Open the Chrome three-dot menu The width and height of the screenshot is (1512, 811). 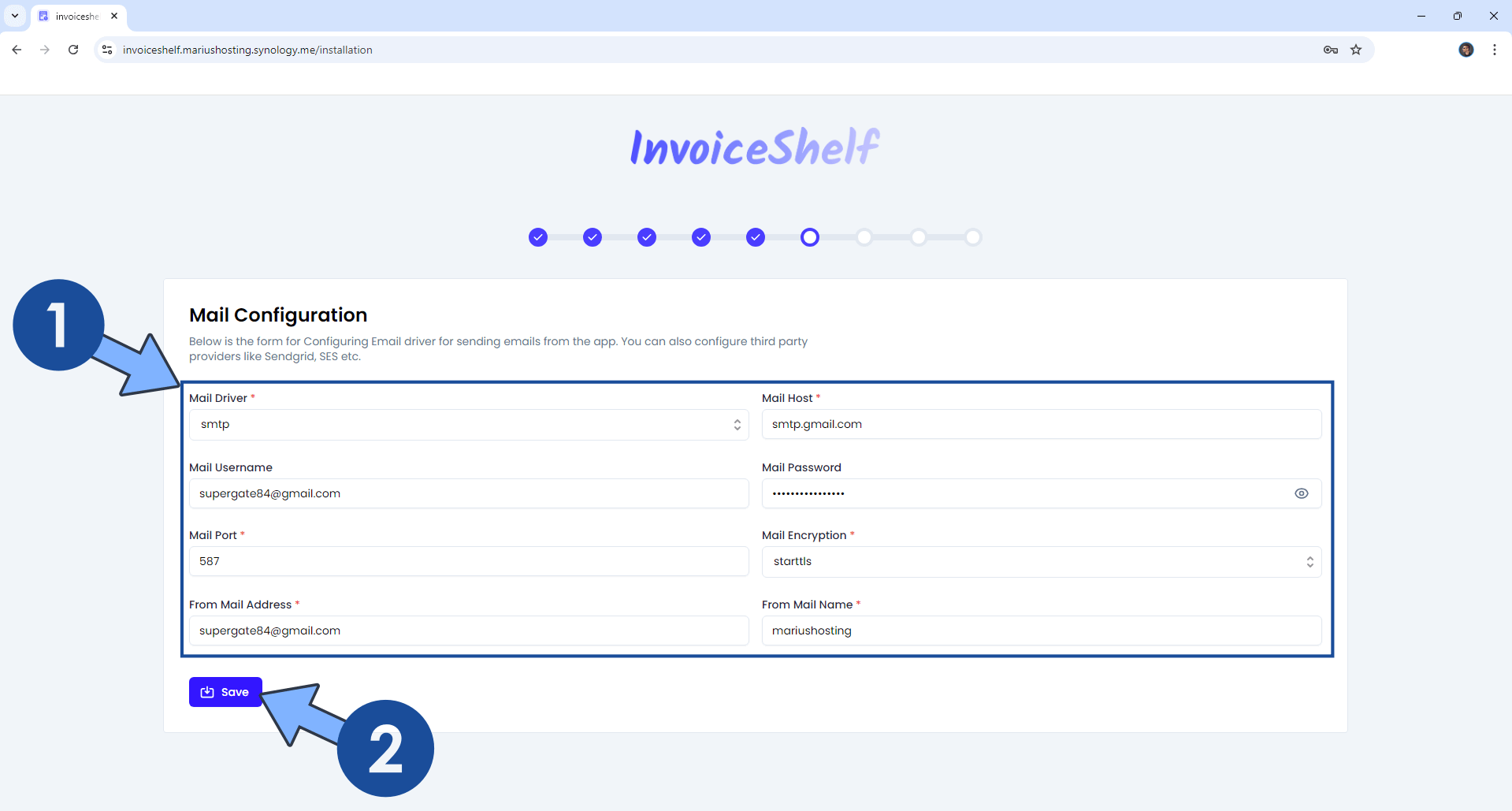[1495, 50]
